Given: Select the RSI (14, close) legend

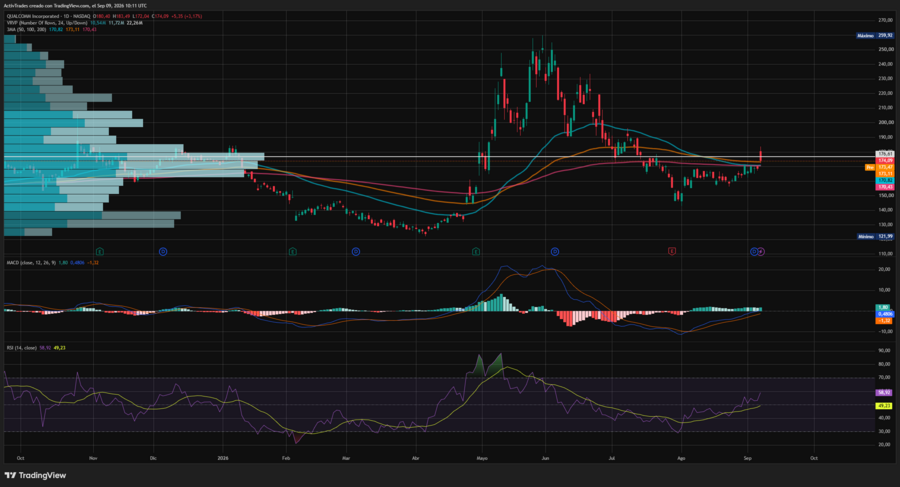Looking at the screenshot, I should coord(21,347).
